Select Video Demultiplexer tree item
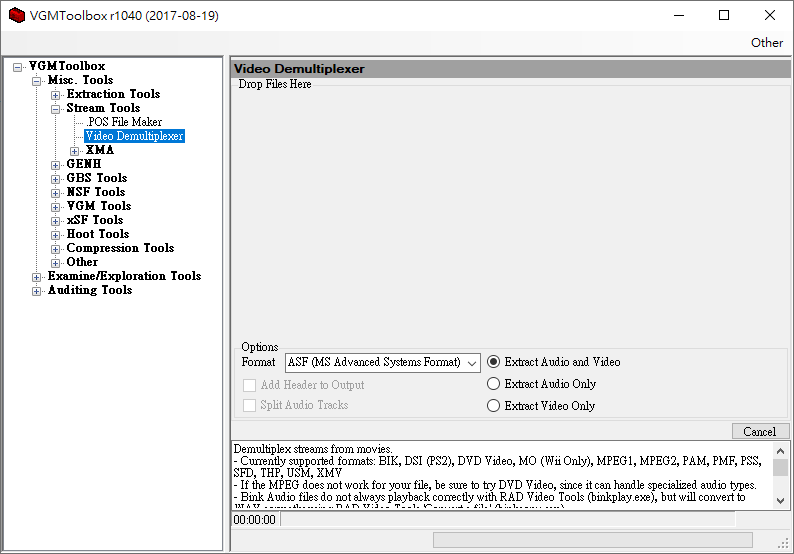Screen dimensions: 794x554 134,136
